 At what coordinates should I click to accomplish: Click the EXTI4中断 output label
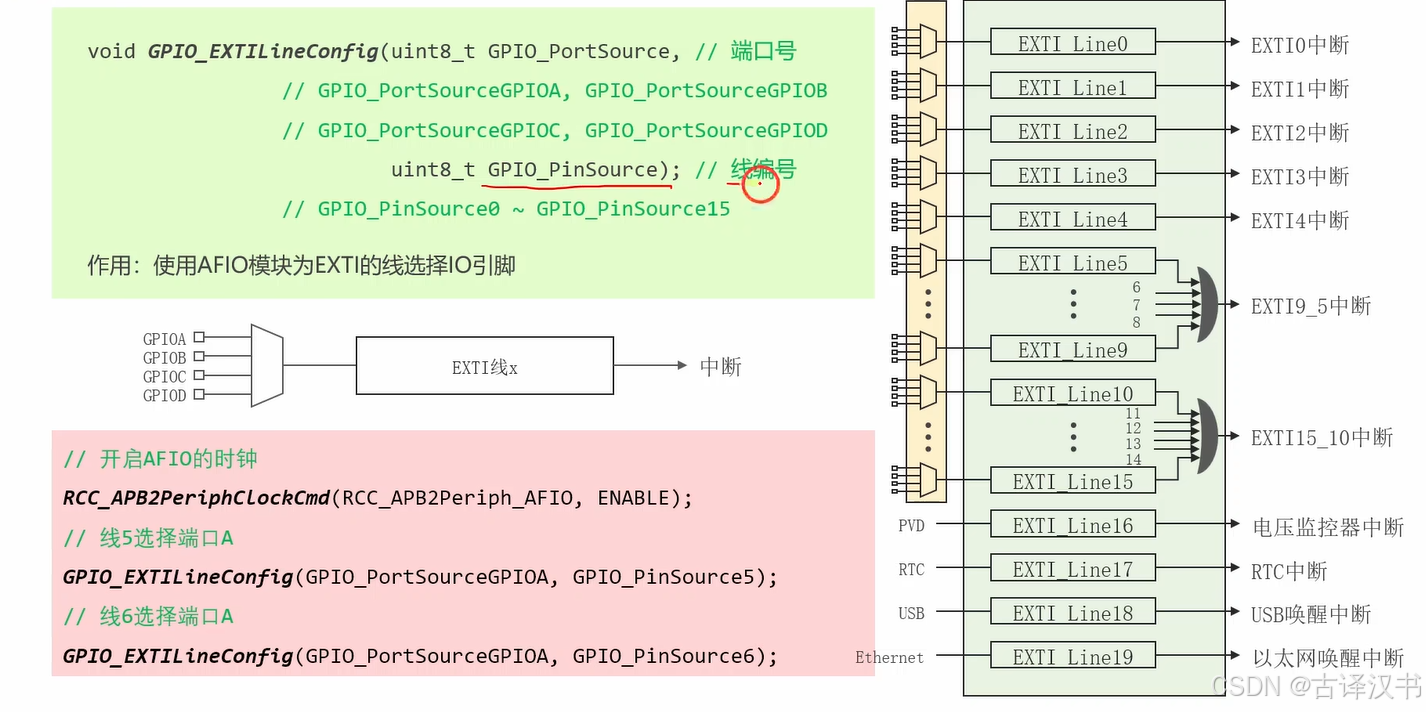click(1300, 220)
